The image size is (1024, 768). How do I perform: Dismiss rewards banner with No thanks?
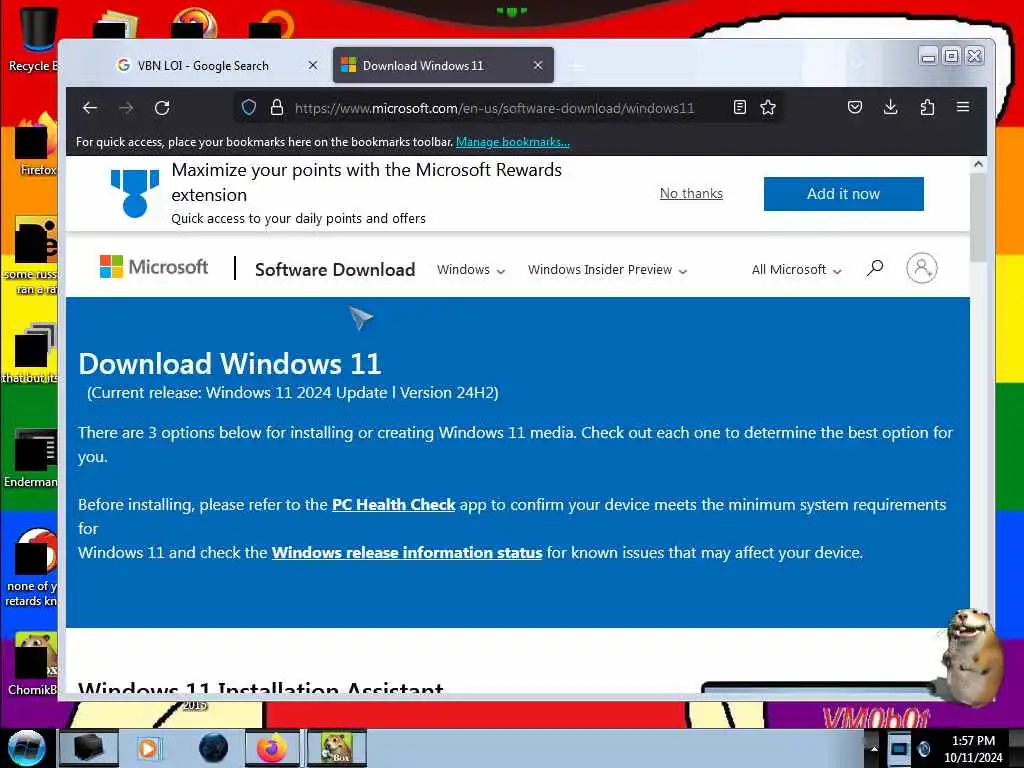(x=691, y=193)
